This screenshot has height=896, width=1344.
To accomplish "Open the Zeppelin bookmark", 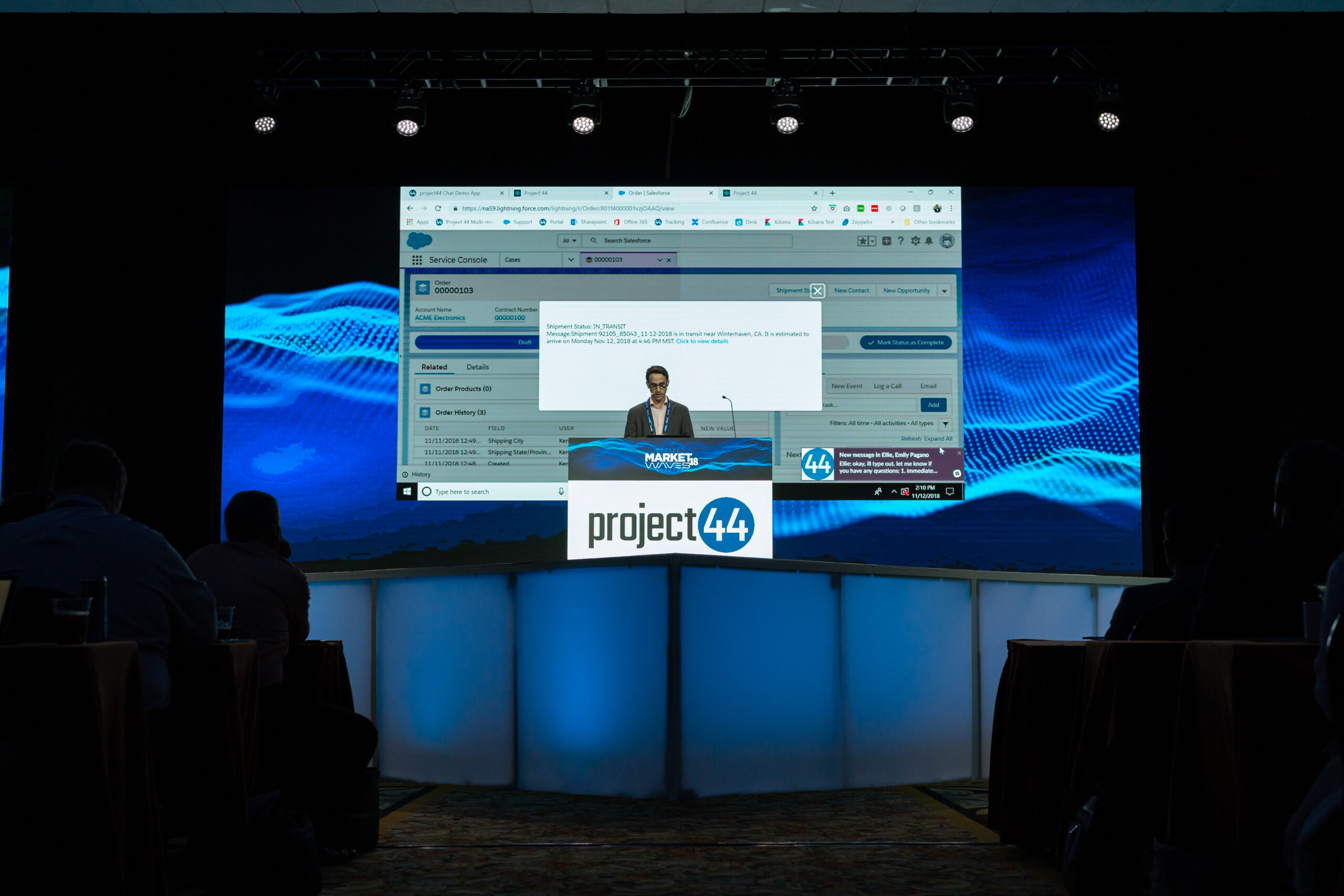I will pyautogui.click(x=857, y=222).
